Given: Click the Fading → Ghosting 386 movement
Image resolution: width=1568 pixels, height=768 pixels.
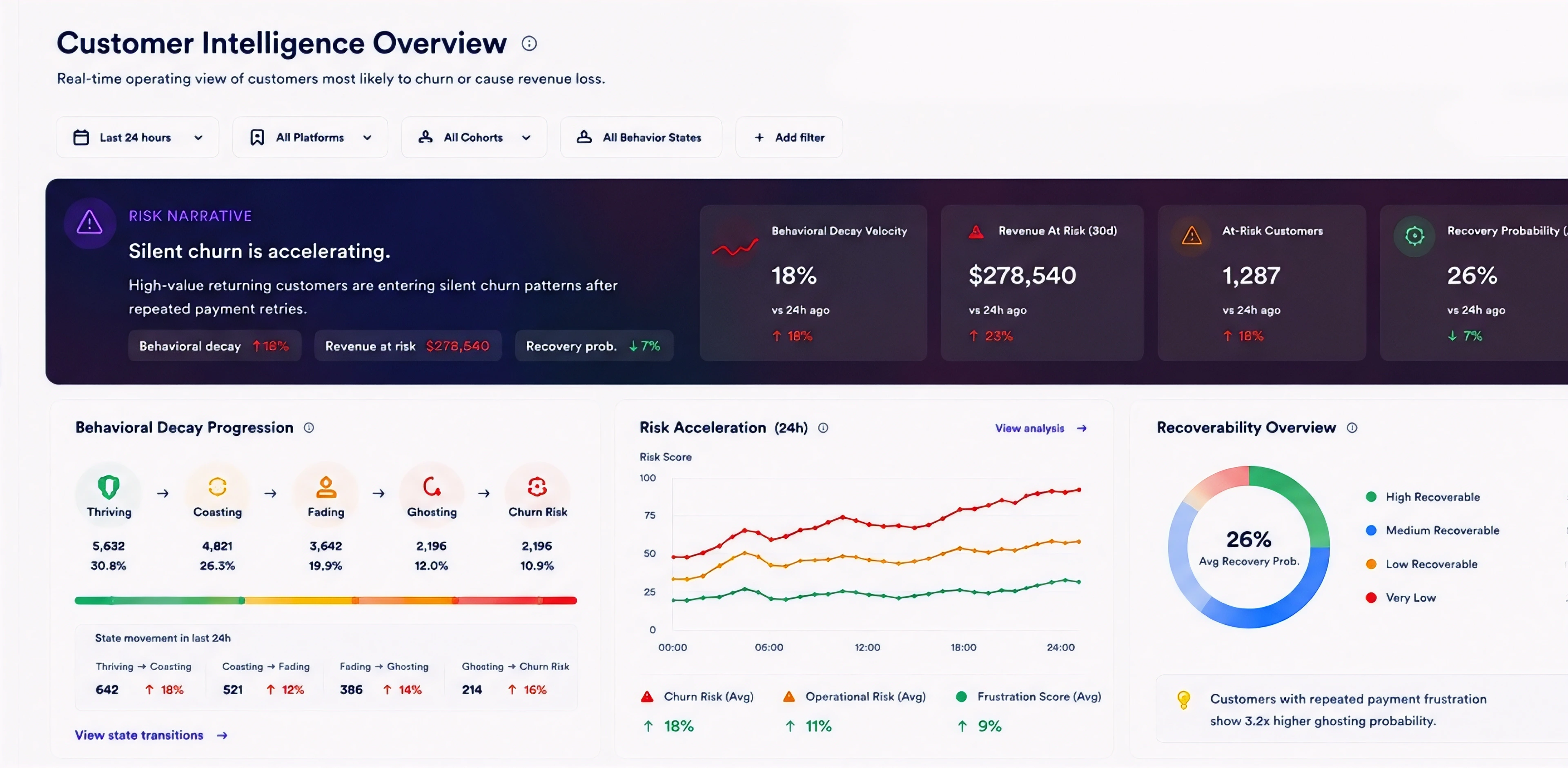Looking at the screenshot, I should click(x=383, y=678).
